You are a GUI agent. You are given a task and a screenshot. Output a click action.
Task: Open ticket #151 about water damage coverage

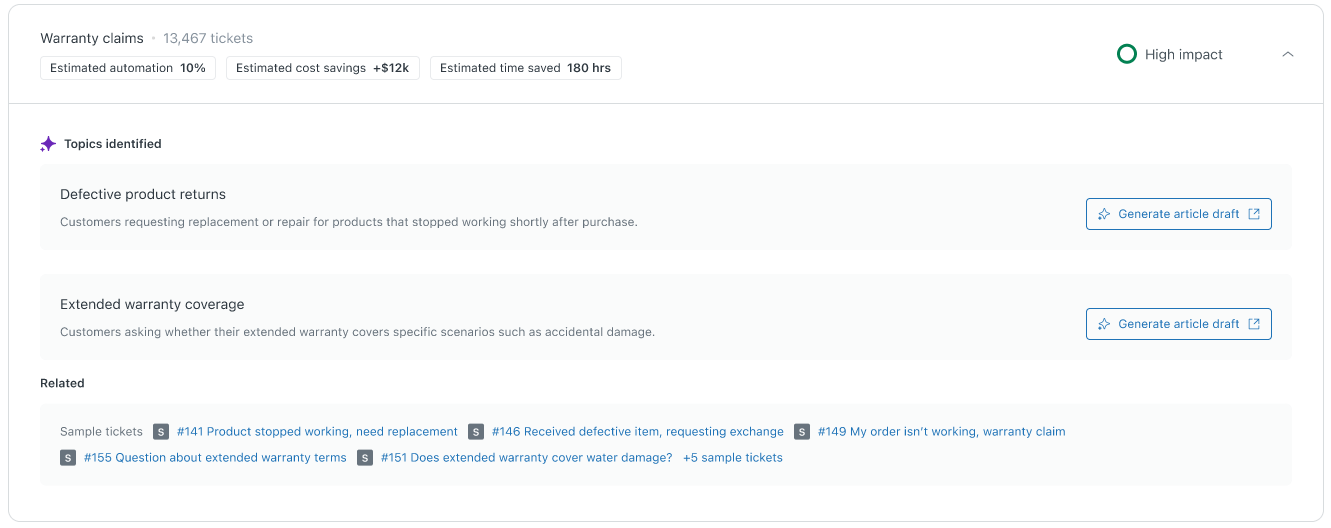(x=526, y=458)
